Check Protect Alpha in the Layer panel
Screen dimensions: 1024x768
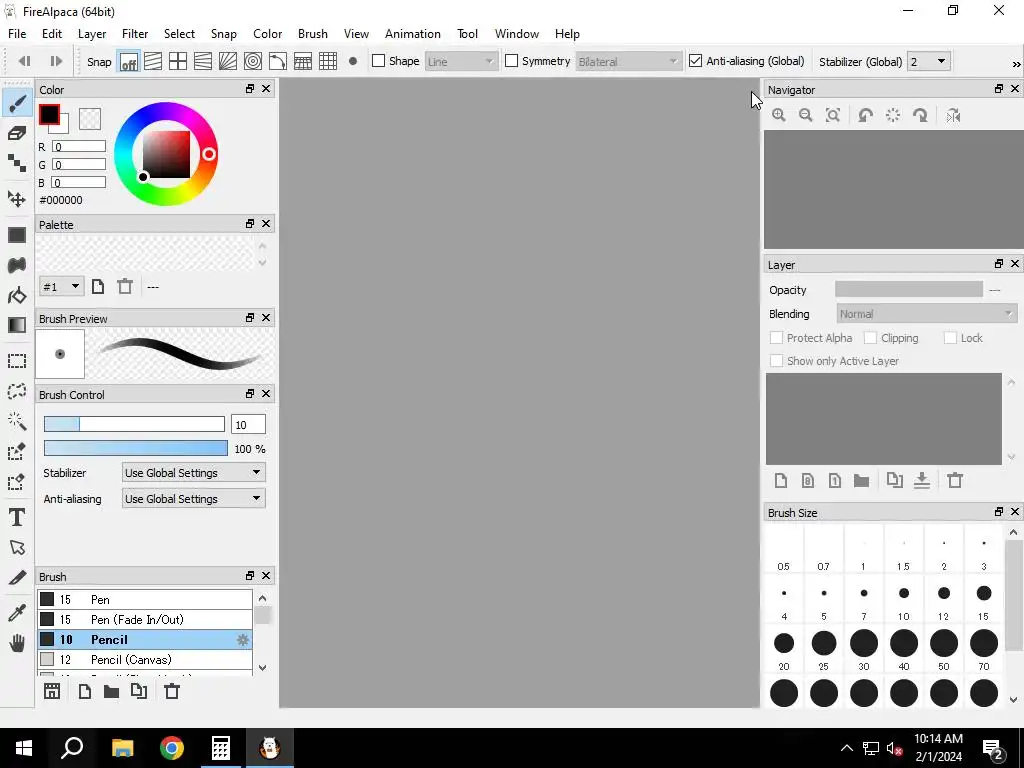coord(776,338)
